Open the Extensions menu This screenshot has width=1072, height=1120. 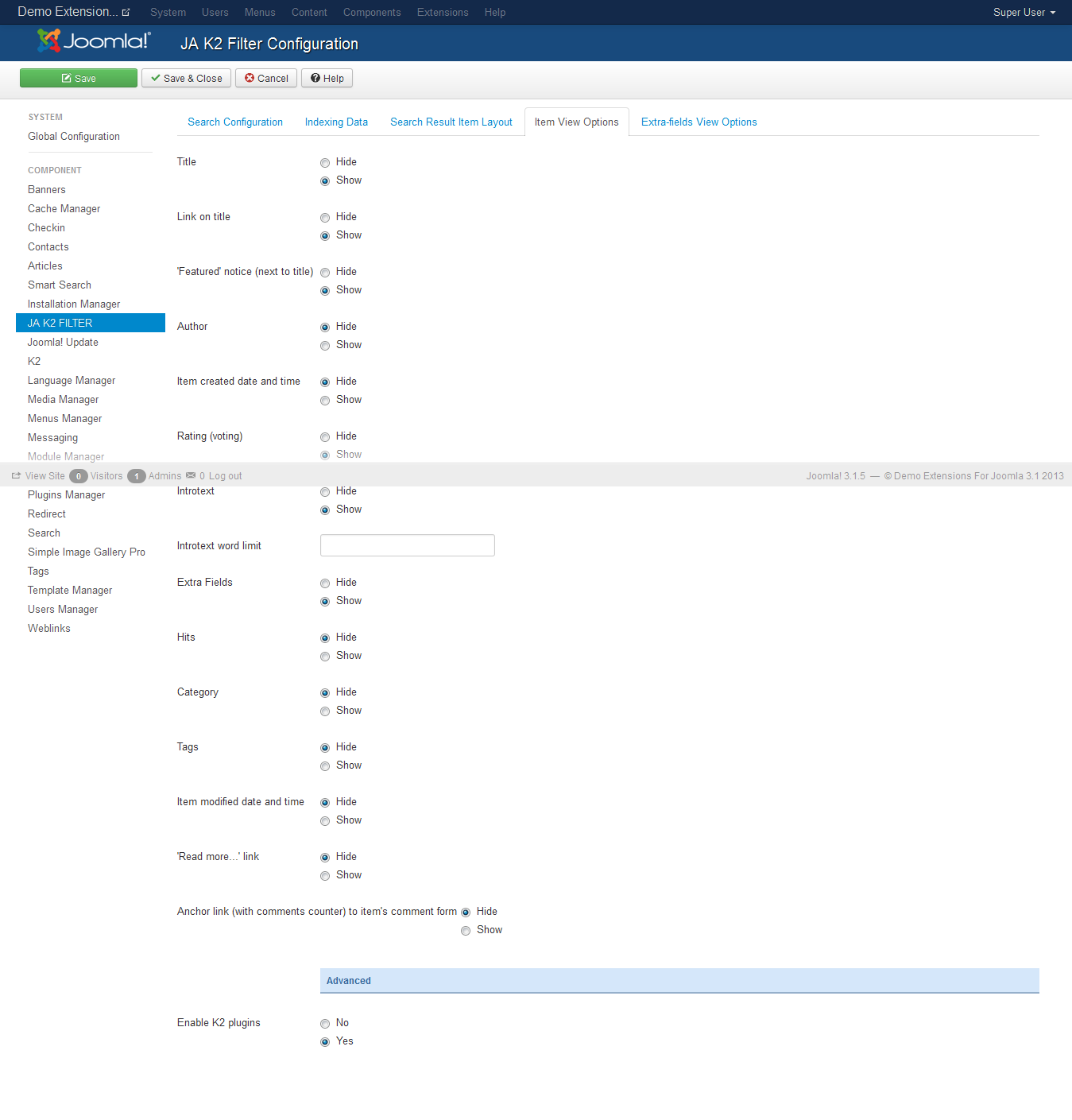[x=443, y=12]
